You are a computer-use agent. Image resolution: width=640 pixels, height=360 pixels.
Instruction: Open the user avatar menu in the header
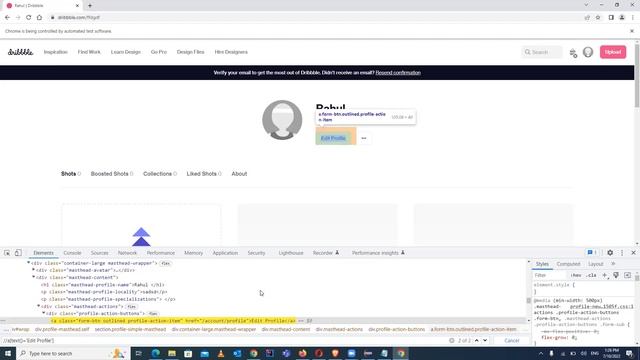pyautogui.click(x=588, y=52)
